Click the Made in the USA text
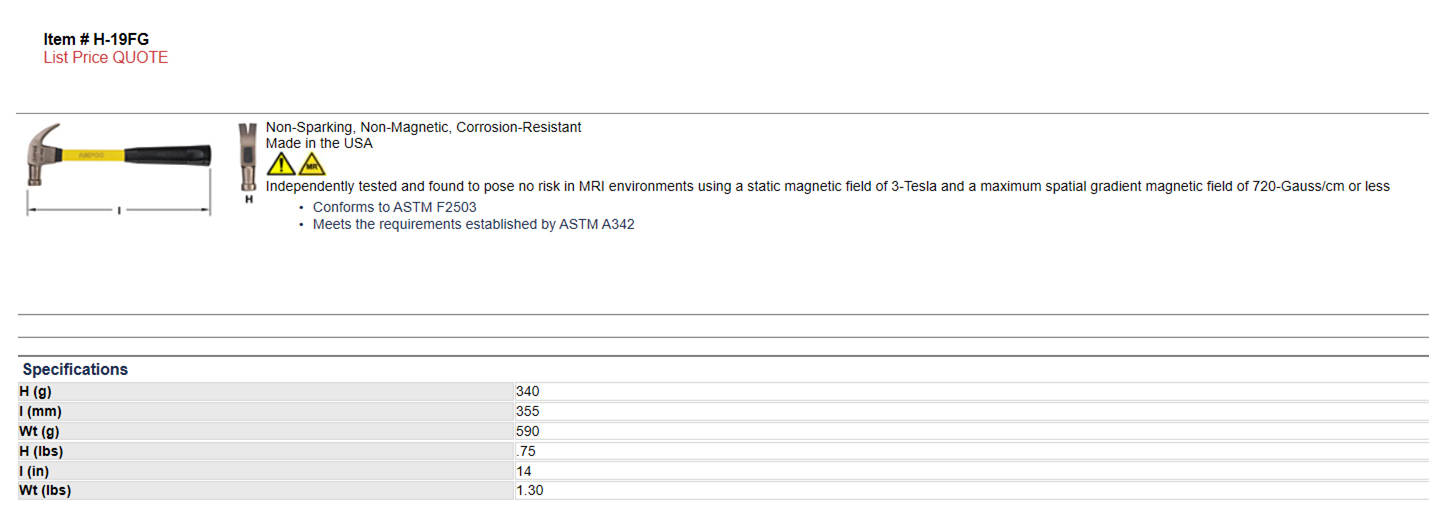Viewport: 1429px width, 522px height. (x=319, y=144)
